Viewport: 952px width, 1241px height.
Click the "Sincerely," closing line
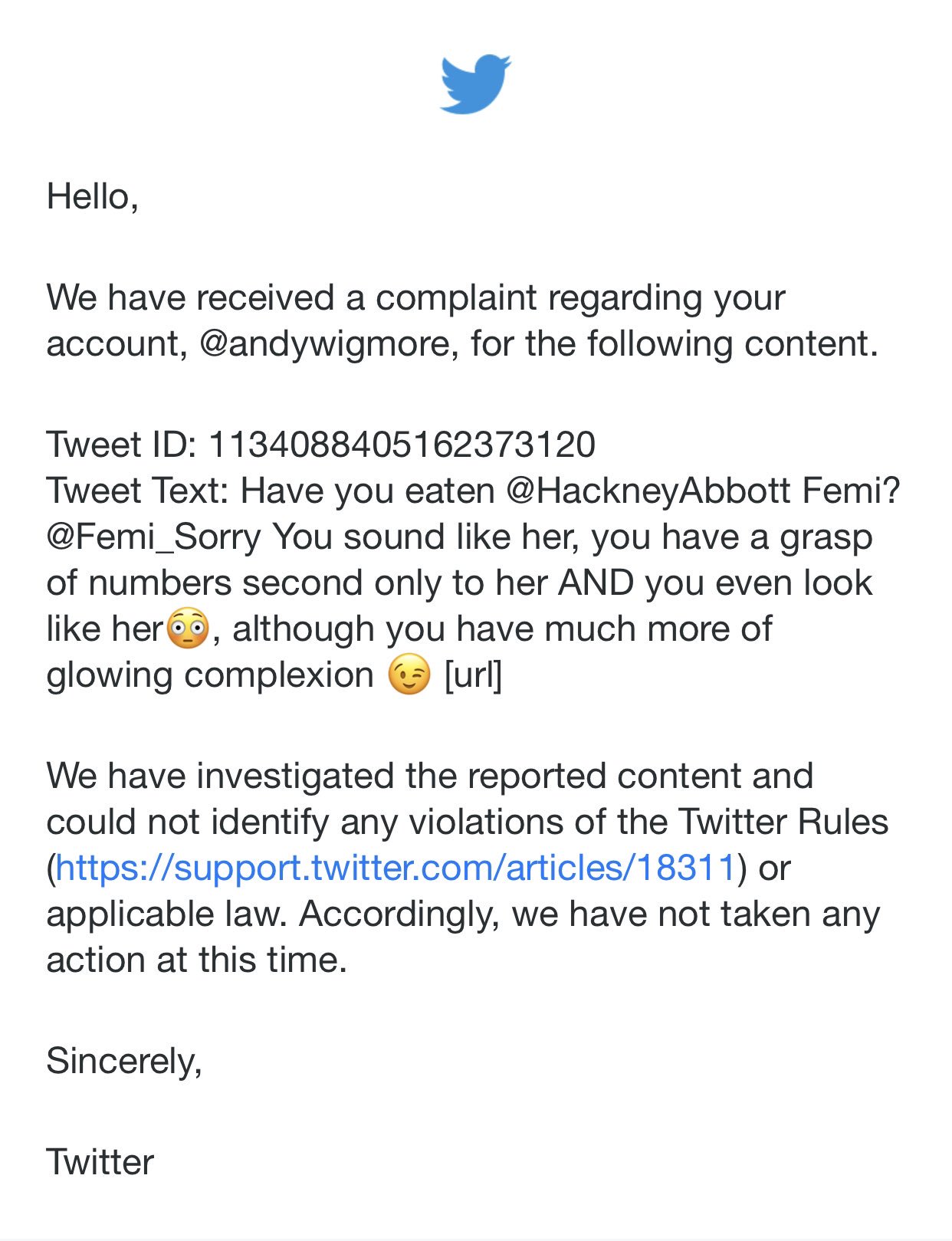[124, 1062]
